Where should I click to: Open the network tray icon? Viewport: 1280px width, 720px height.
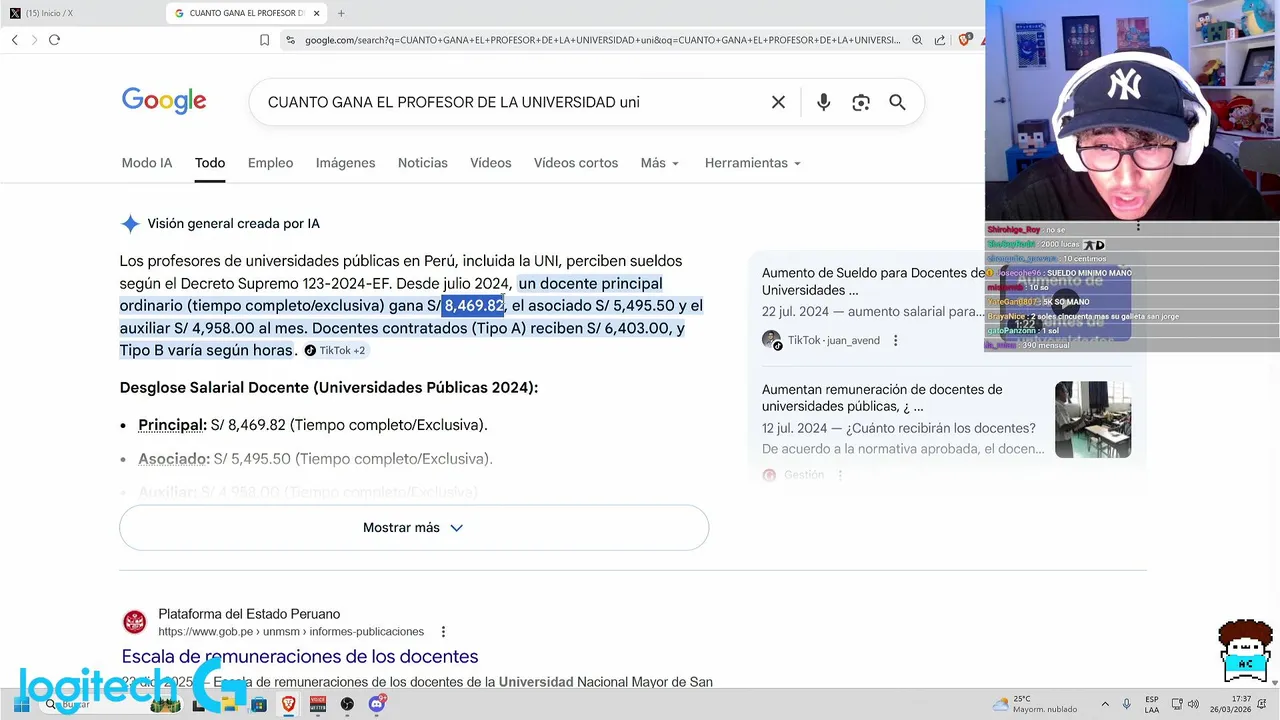[x=1177, y=705]
